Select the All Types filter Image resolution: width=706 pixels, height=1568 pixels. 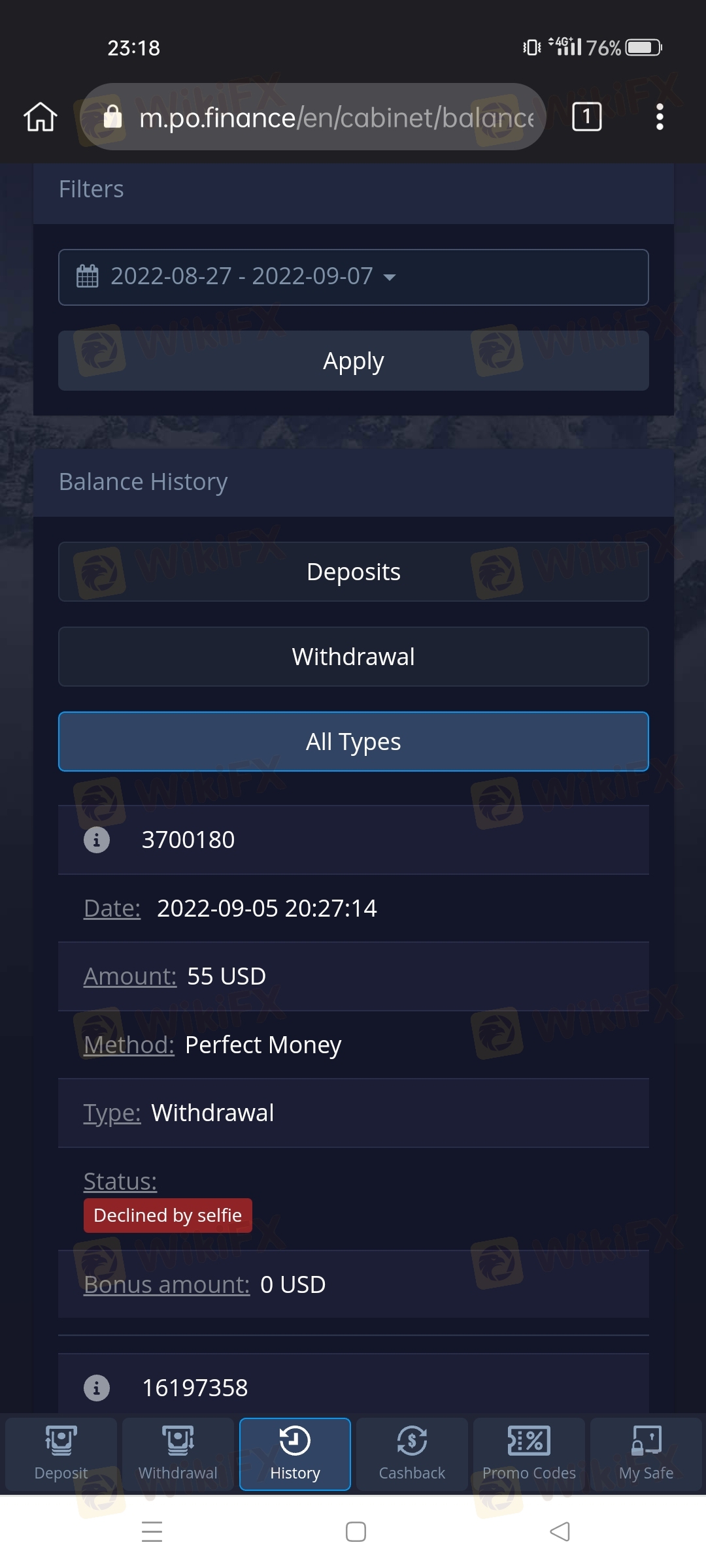(354, 742)
